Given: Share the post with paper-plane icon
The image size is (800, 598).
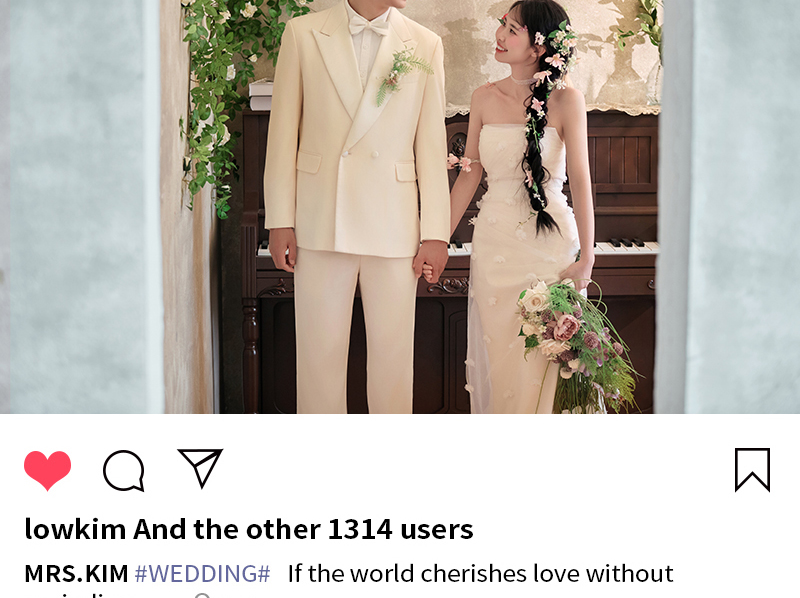Looking at the screenshot, I should [x=200, y=468].
